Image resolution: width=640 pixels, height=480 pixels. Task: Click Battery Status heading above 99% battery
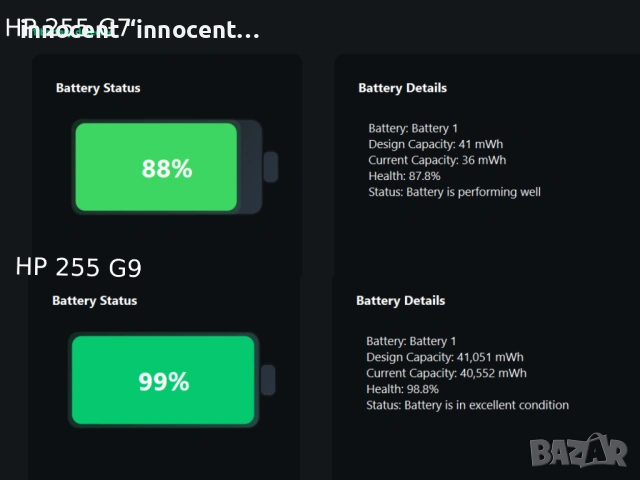(95, 300)
